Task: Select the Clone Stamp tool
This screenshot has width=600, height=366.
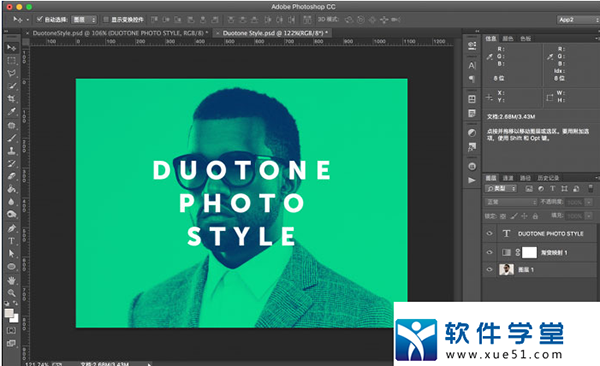Action: [x=11, y=150]
